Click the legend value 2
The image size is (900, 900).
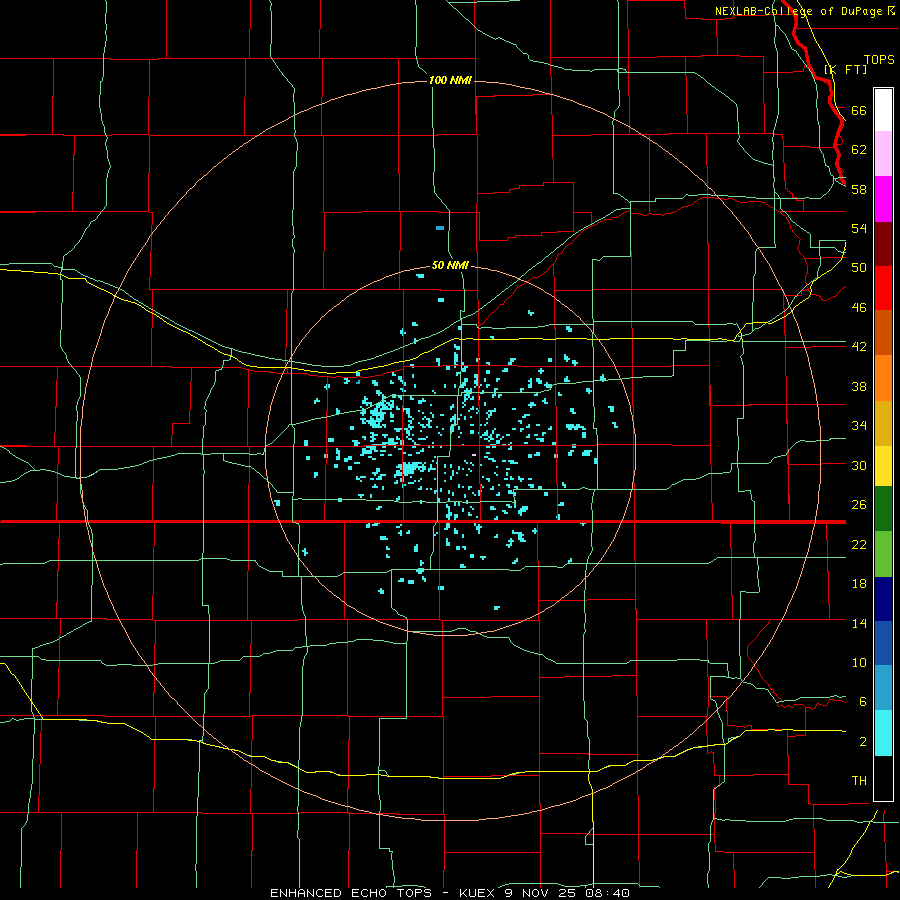pos(862,742)
